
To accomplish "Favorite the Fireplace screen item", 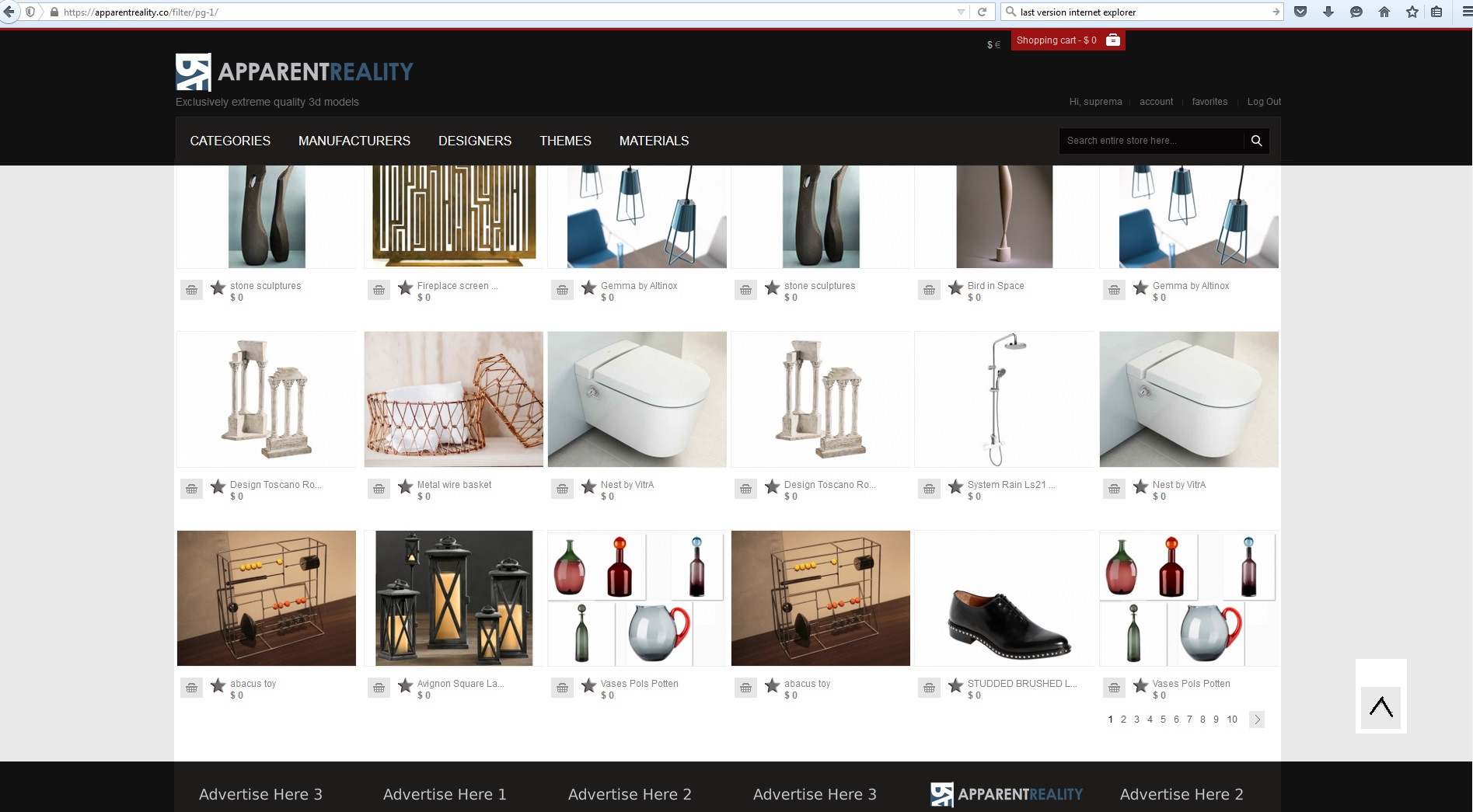I will [405, 288].
